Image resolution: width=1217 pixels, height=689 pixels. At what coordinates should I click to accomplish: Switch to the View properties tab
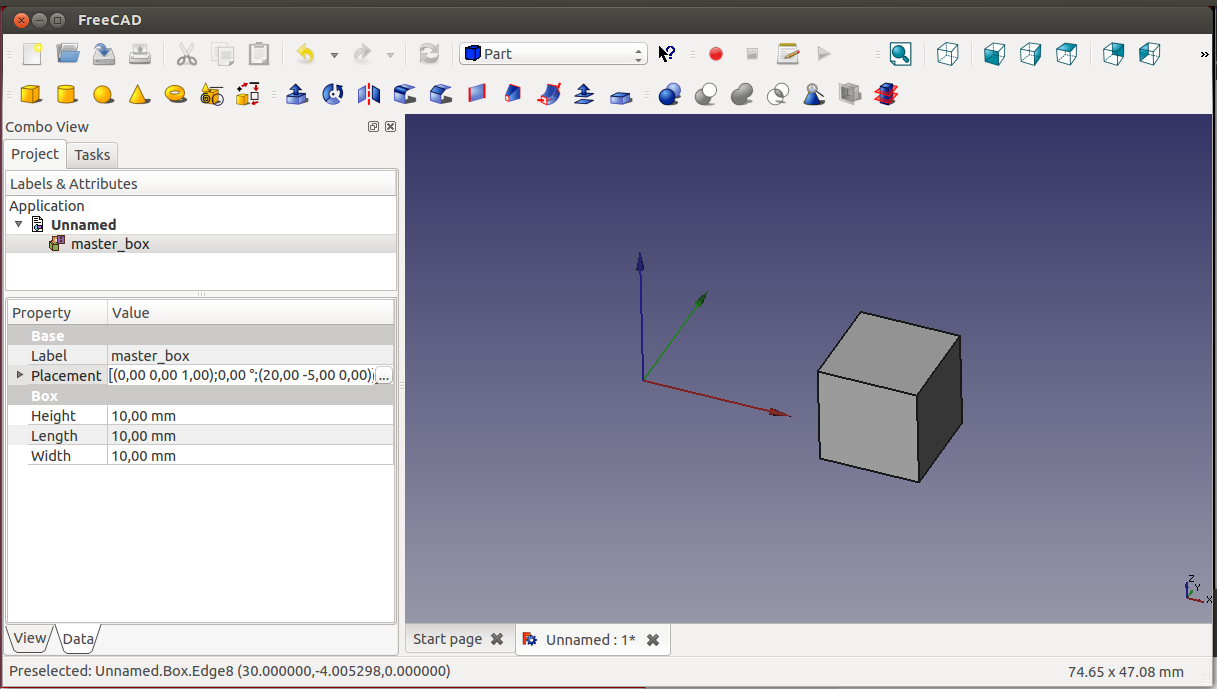[29, 638]
